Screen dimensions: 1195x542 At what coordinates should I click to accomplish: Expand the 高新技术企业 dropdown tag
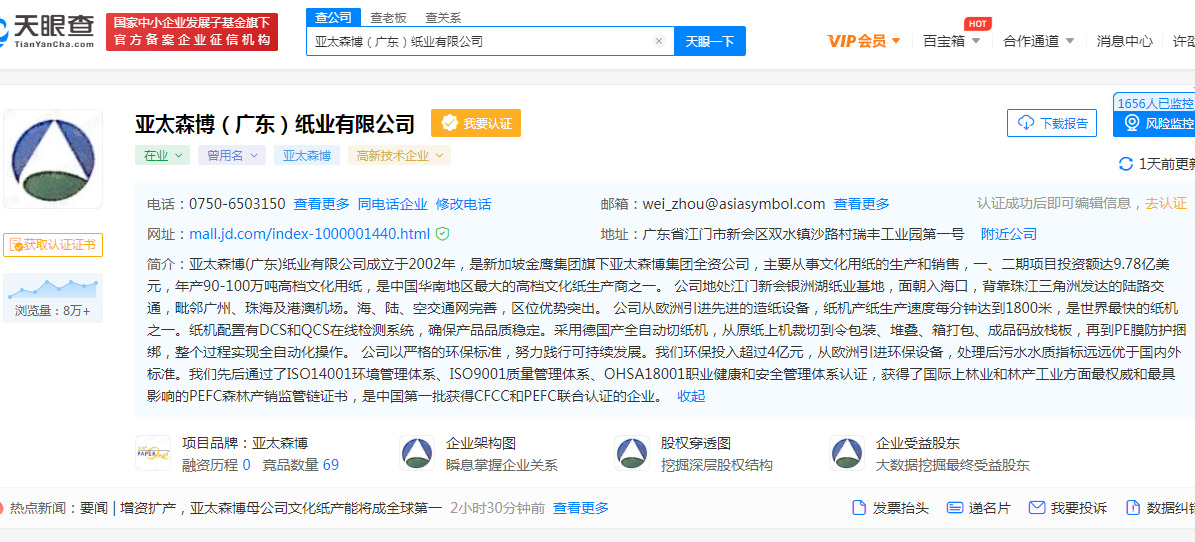pos(399,156)
